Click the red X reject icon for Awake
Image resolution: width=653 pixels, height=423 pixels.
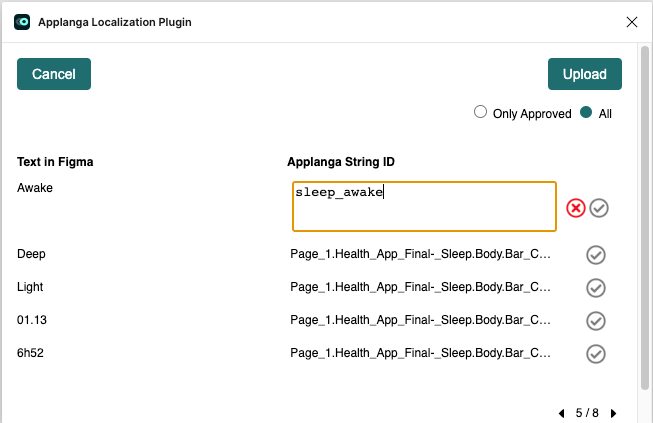(x=576, y=208)
